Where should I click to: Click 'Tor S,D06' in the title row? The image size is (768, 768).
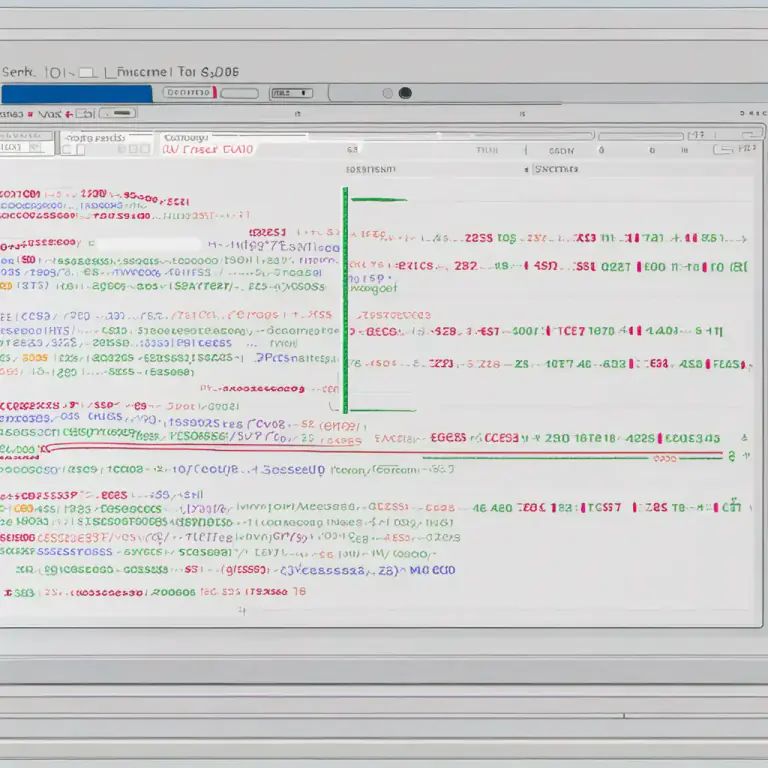pyautogui.click(x=208, y=72)
